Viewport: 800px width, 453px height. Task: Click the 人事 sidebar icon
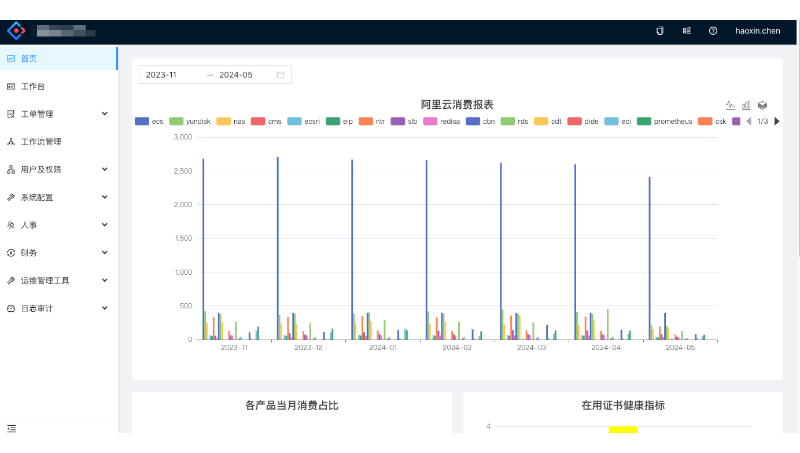pyautogui.click(x=11, y=225)
